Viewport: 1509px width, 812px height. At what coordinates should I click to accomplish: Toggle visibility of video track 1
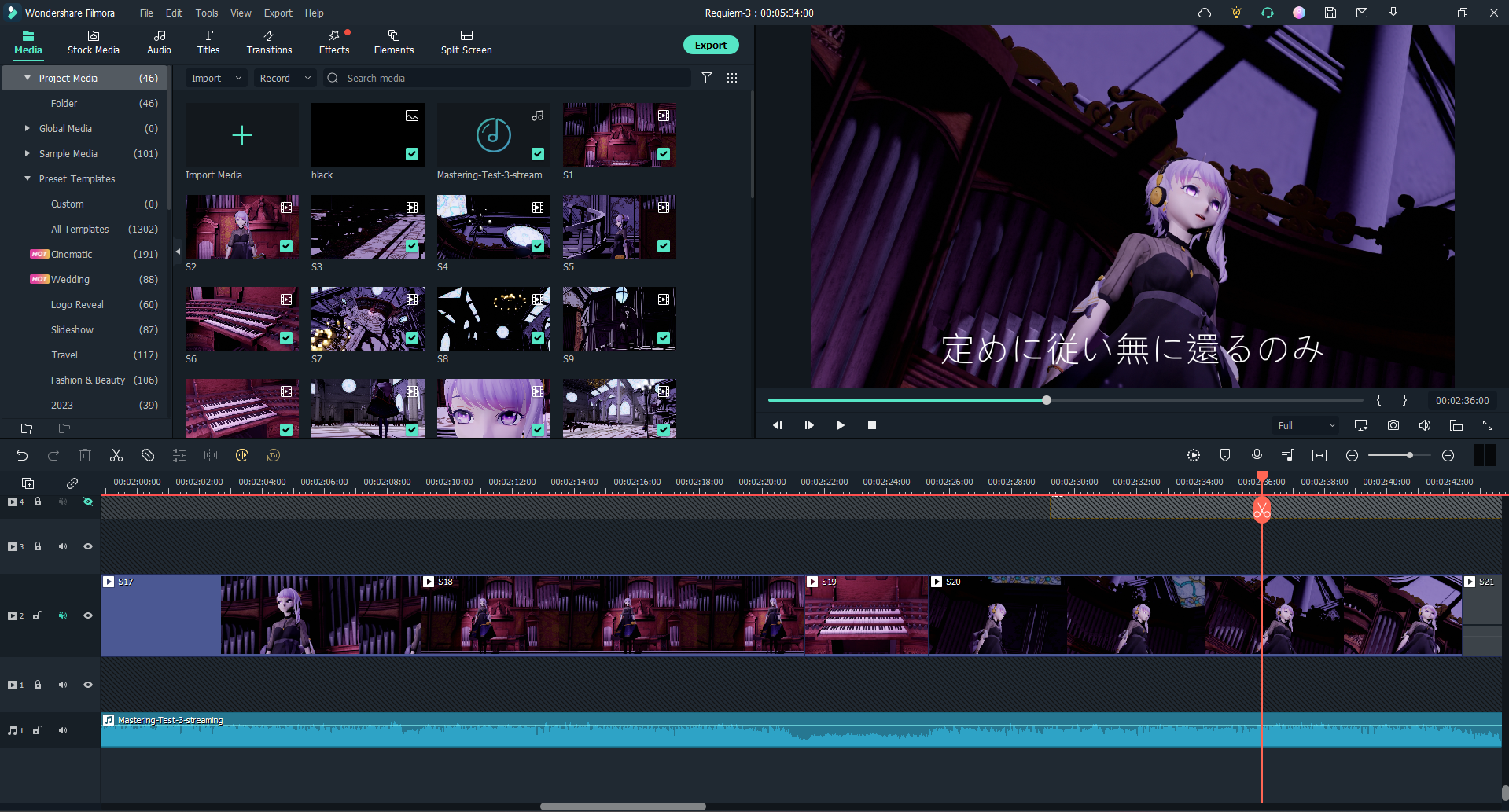(x=88, y=685)
